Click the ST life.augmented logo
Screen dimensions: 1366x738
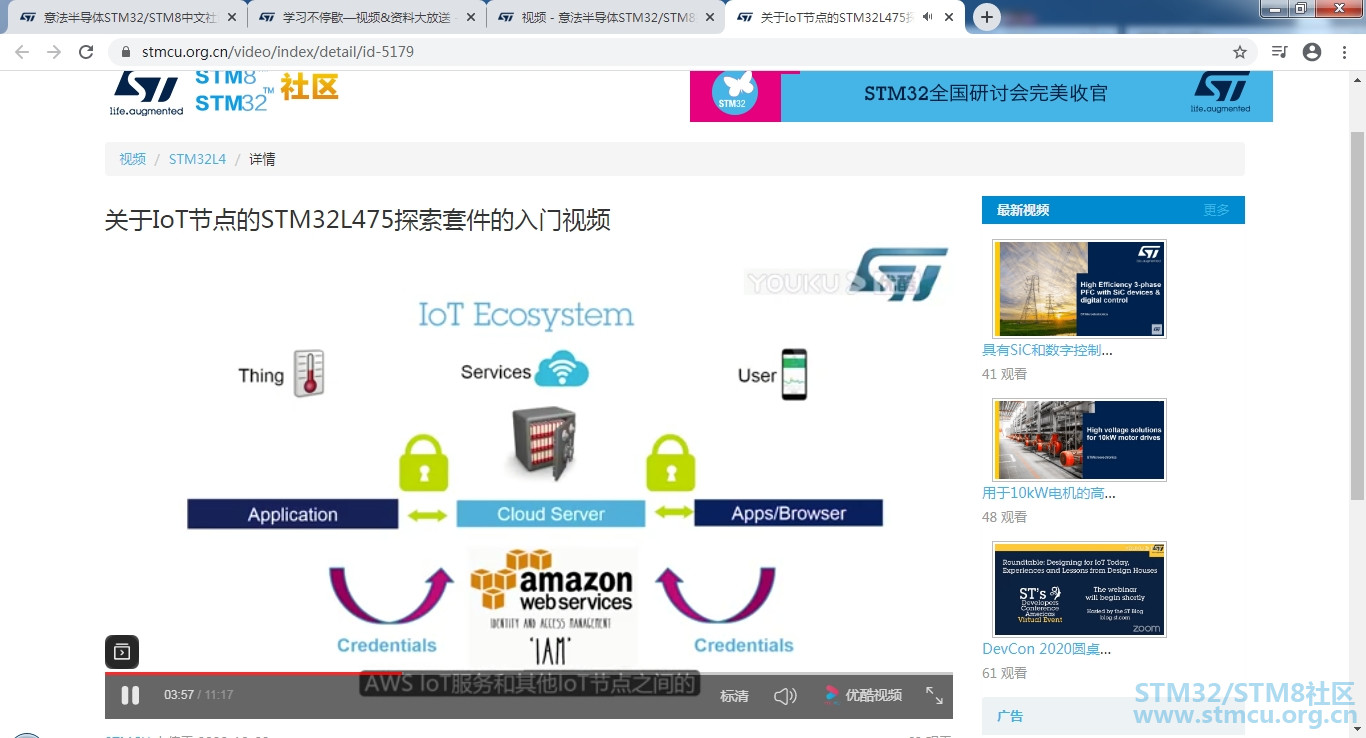[x=146, y=94]
